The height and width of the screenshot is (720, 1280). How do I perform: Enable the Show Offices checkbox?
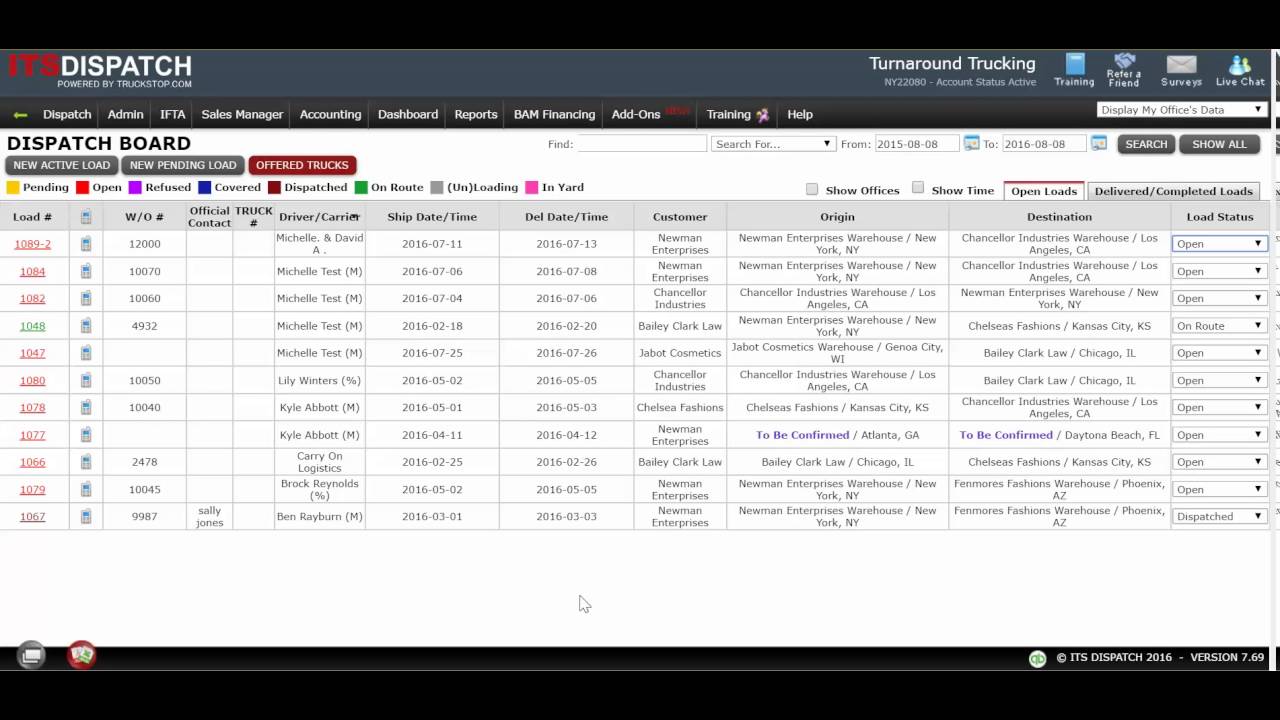(812, 189)
